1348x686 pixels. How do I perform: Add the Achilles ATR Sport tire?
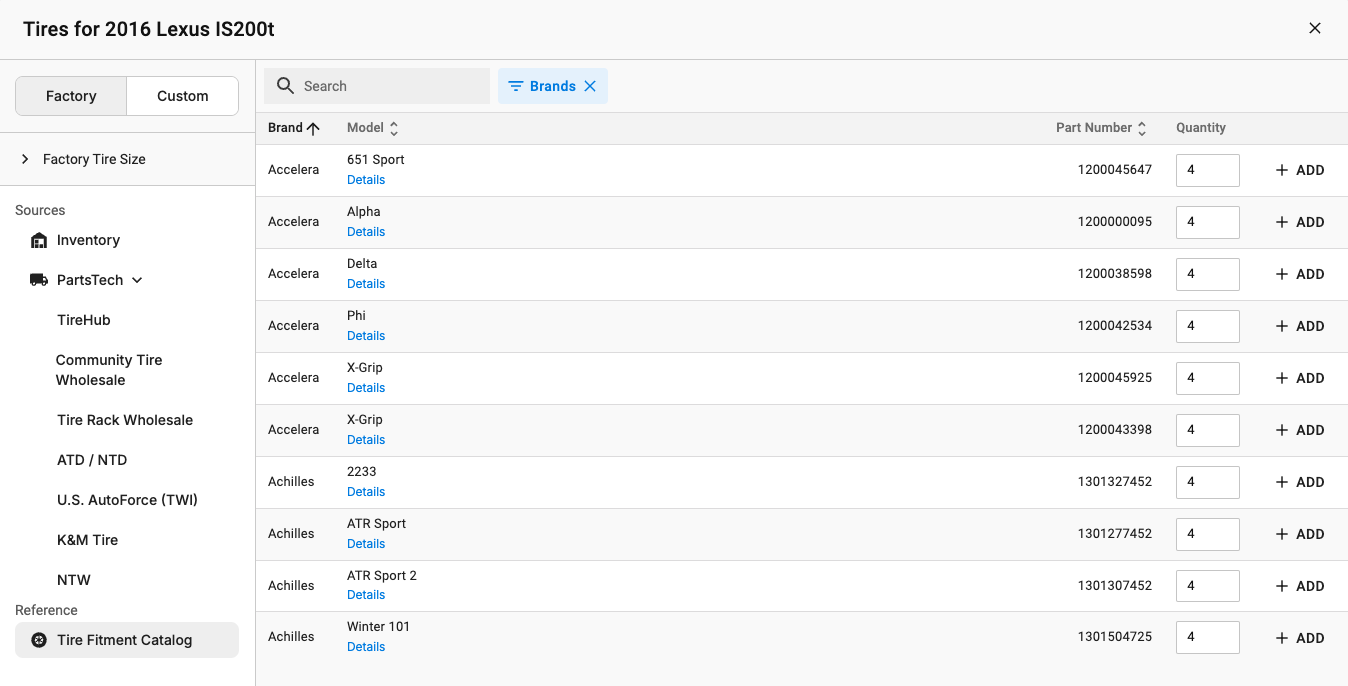[1300, 534]
